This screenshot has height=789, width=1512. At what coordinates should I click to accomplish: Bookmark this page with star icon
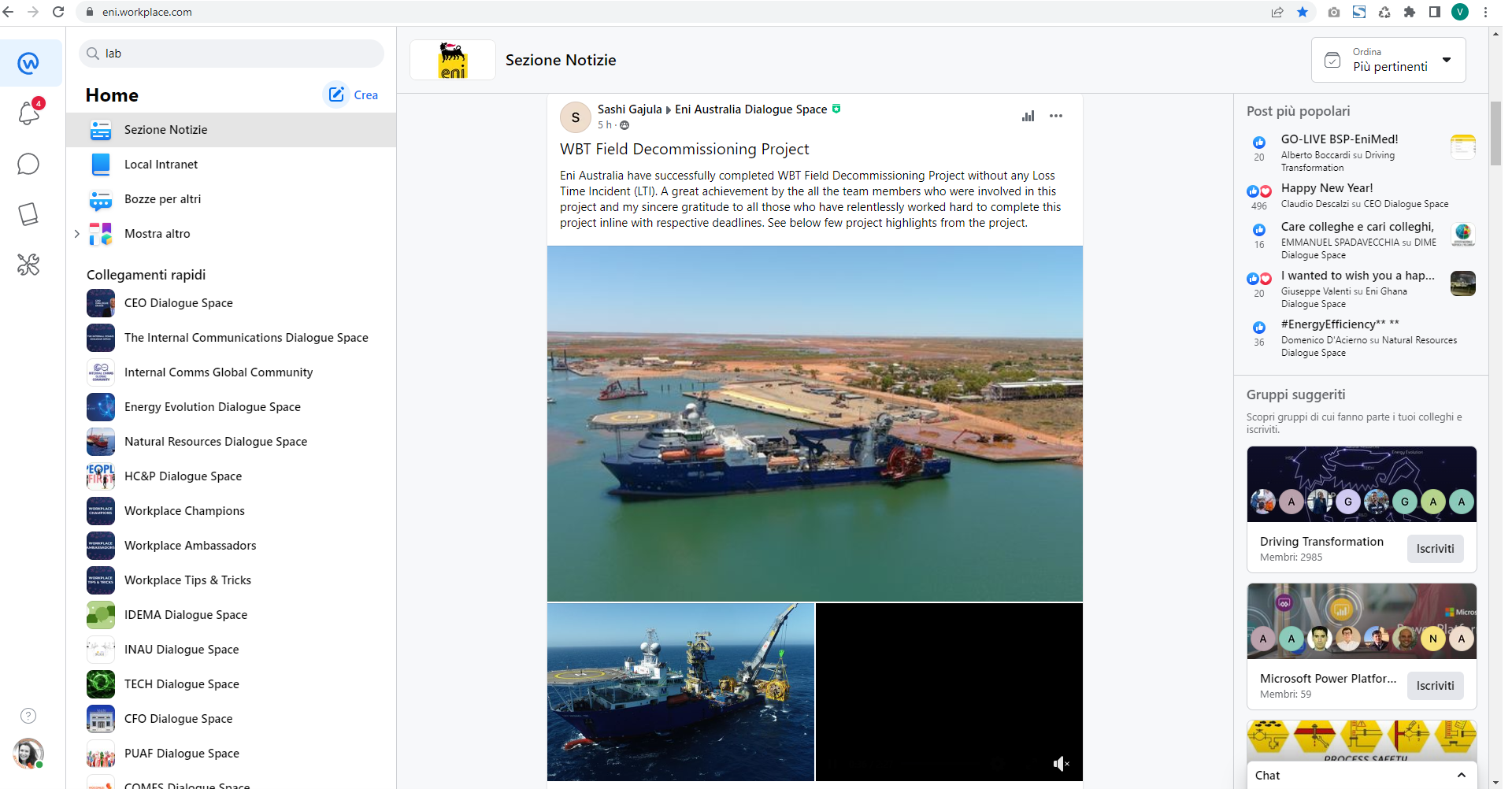[x=1303, y=12]
